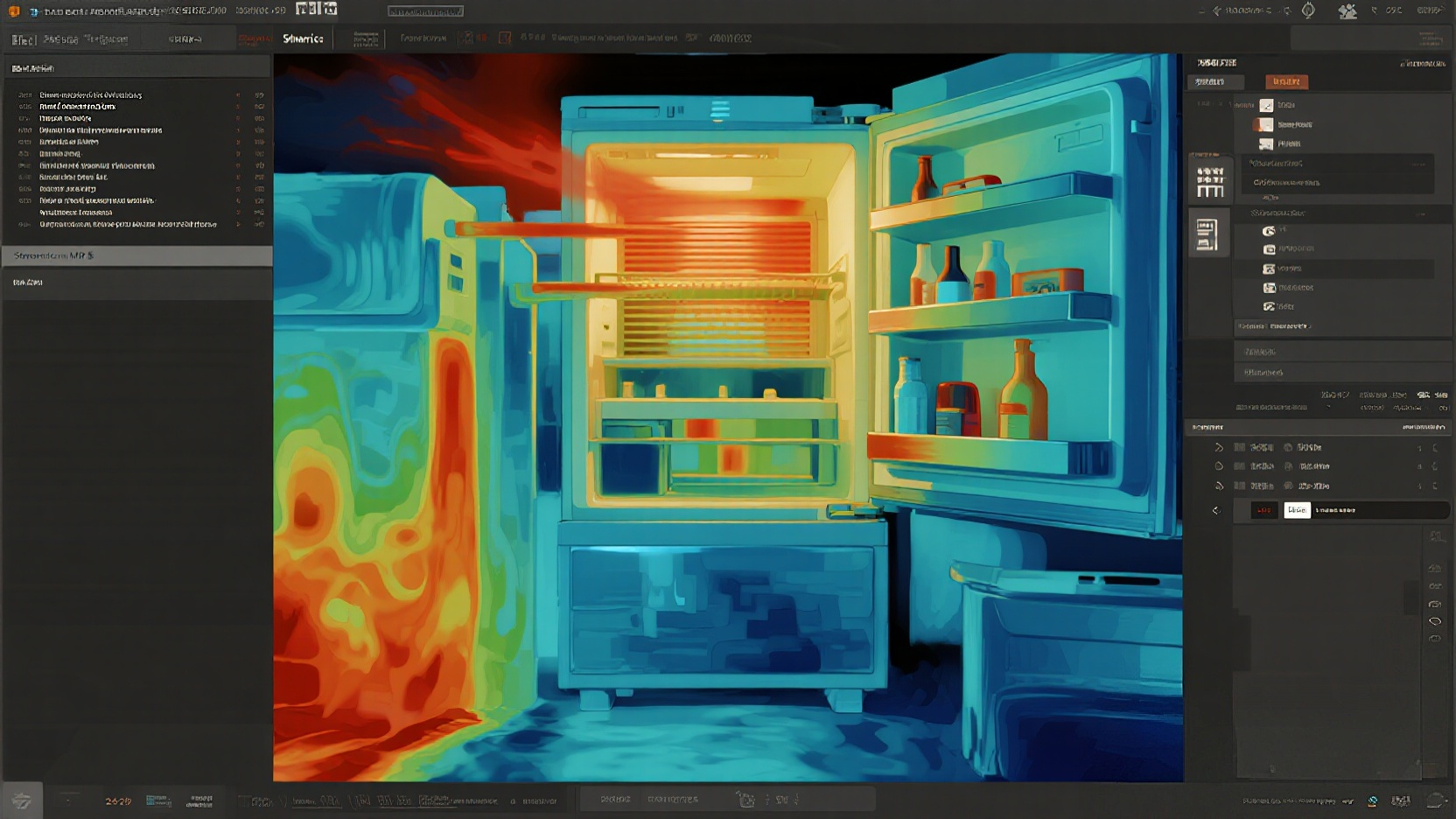
Task: Click the circular target icon in the top-right title bar
Action: (x=1308, y=10)
